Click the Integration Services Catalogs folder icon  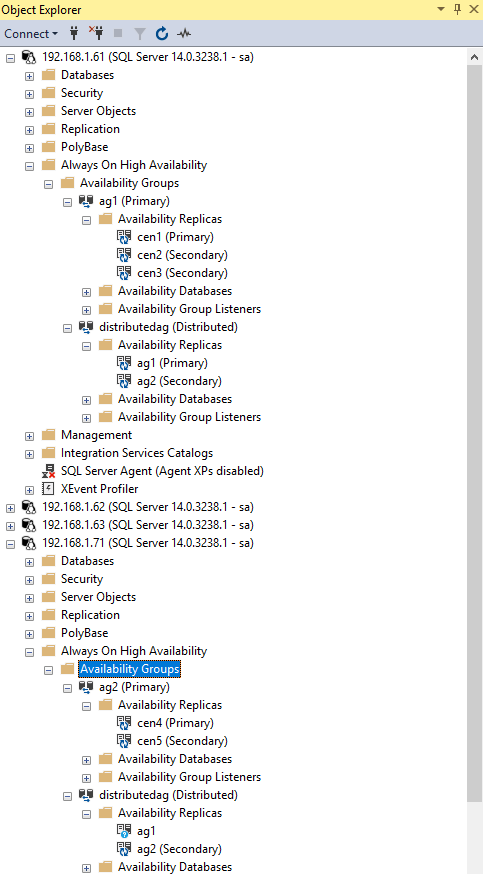pyautogui.click(x=49, y=453)
